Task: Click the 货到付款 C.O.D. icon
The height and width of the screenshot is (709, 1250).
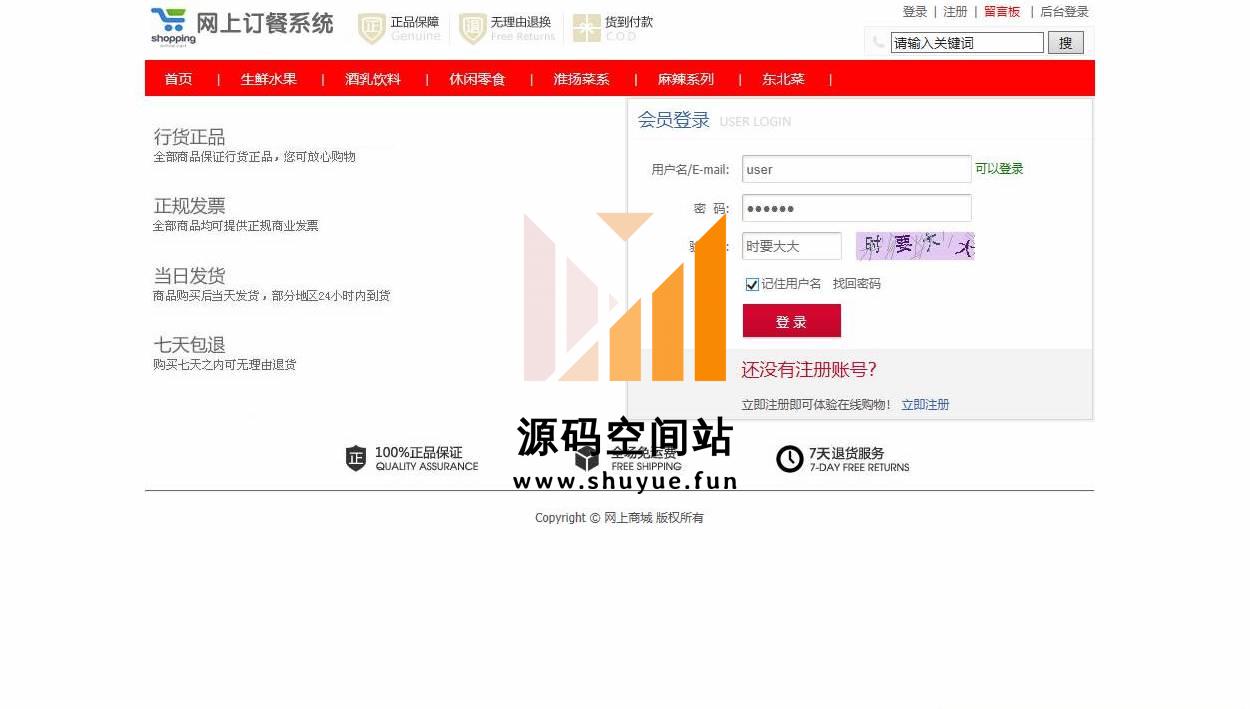Action: [587, 28]
